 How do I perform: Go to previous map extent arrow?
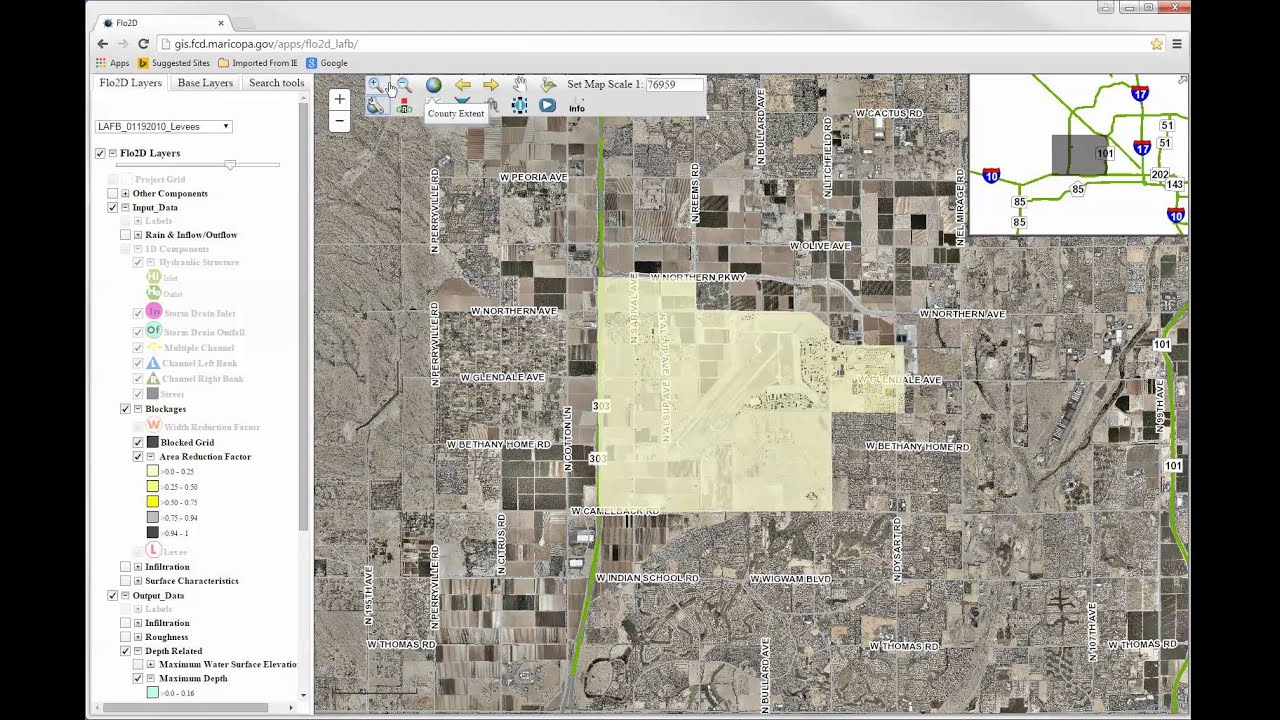click(x=462, y=85)
